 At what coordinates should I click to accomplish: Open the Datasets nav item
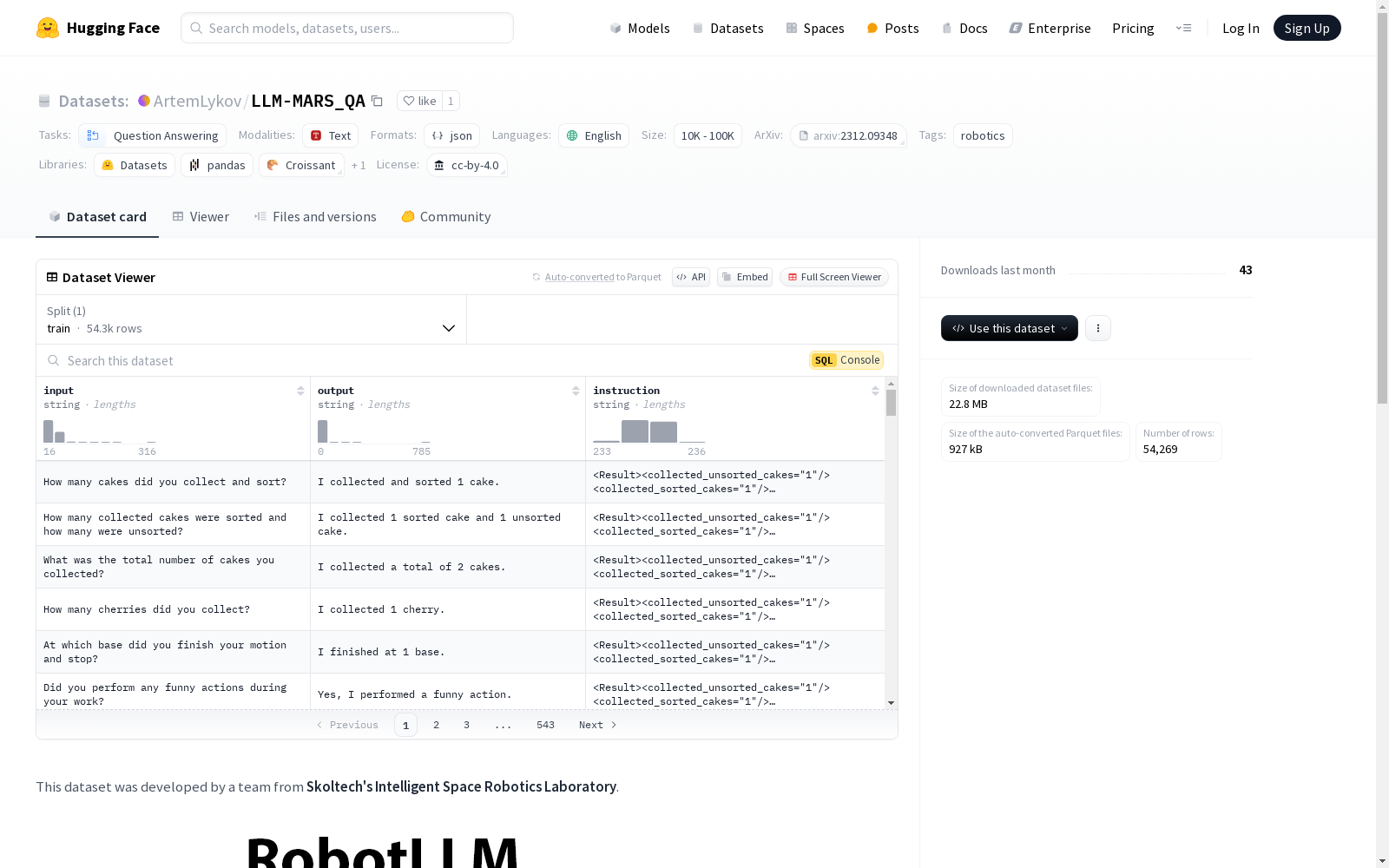point(727,28)
